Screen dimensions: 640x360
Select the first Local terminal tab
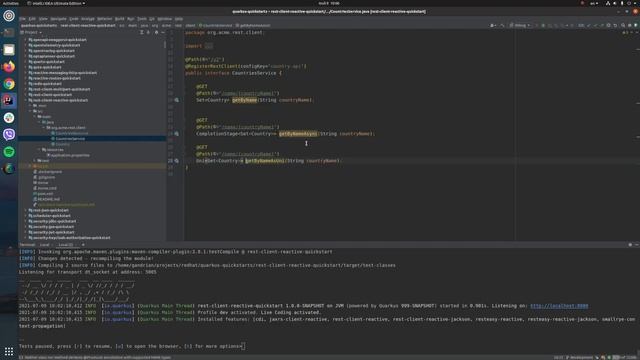point(44,245)
